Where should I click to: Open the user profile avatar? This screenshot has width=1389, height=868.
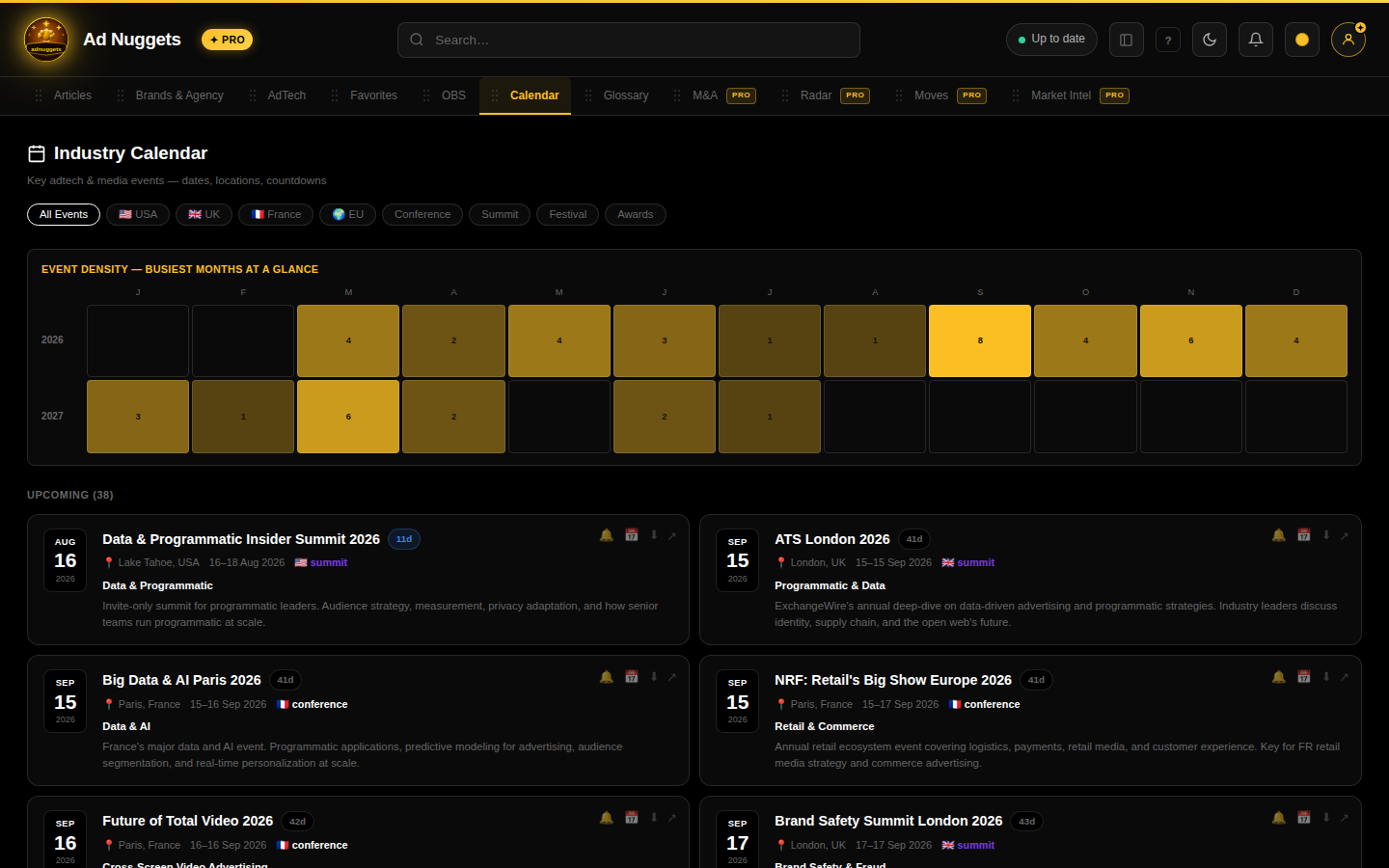[1348, 40]
